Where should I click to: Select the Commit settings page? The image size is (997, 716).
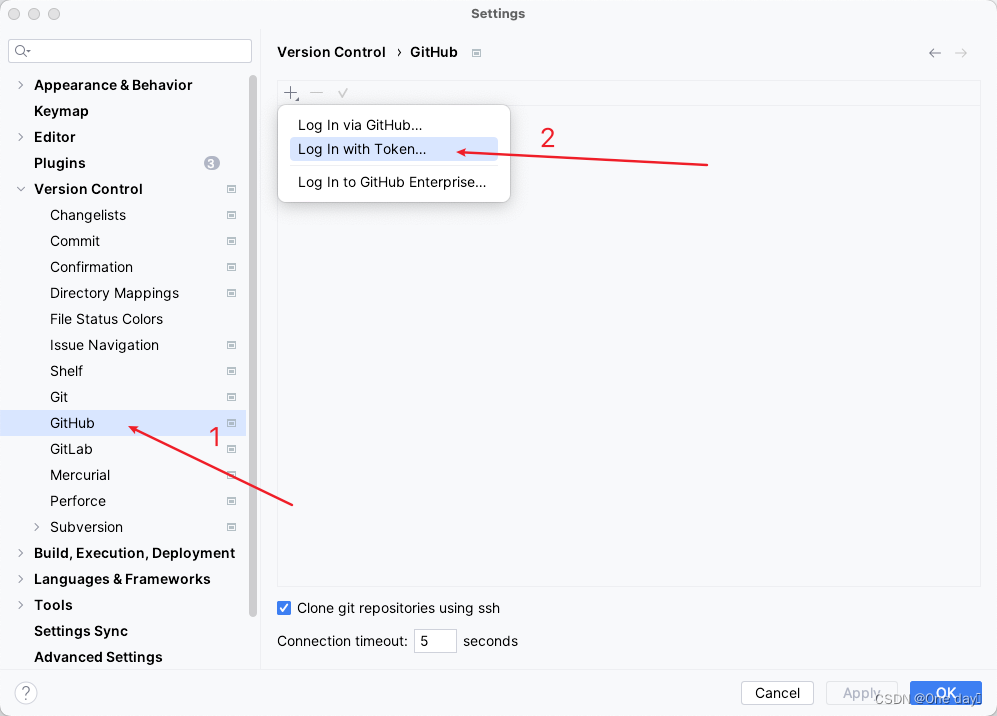click(x=75, y=242)
